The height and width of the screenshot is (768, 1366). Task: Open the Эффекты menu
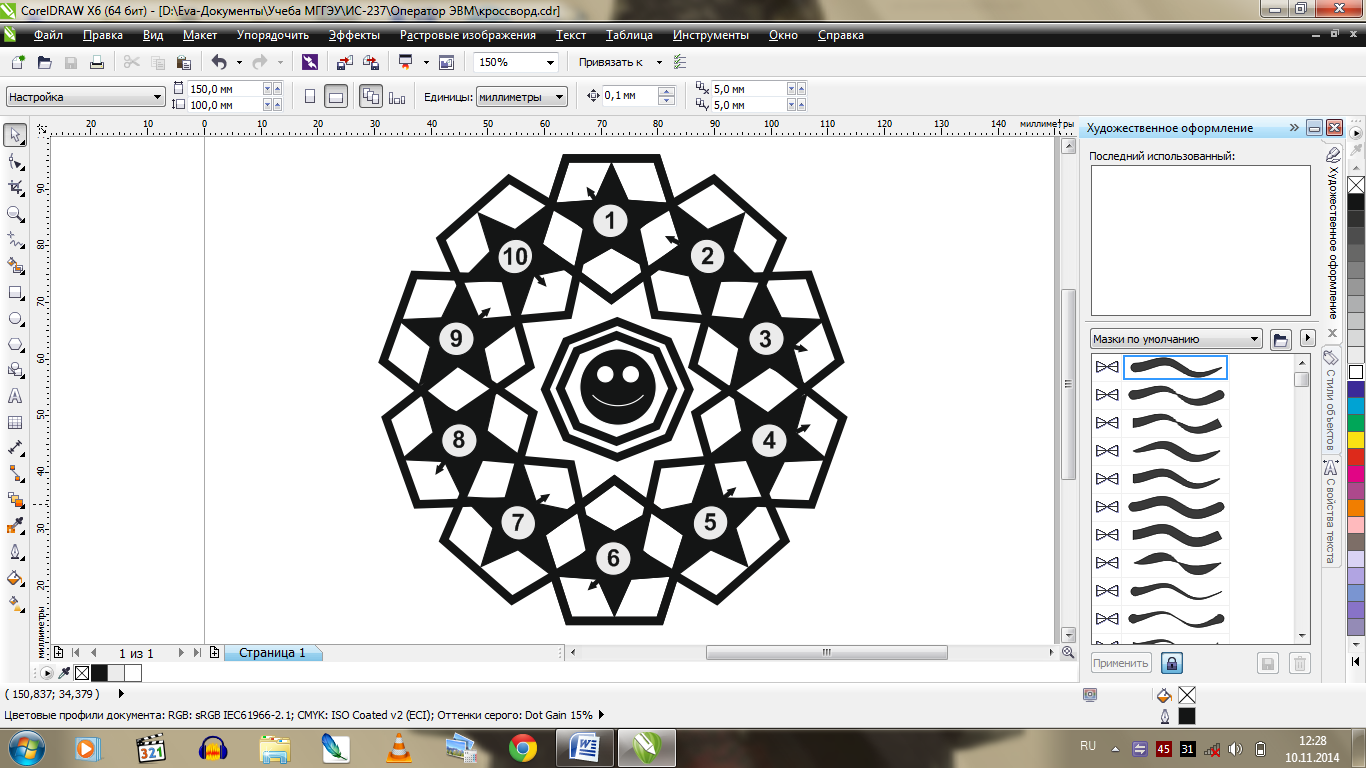[x=354, y=35]
